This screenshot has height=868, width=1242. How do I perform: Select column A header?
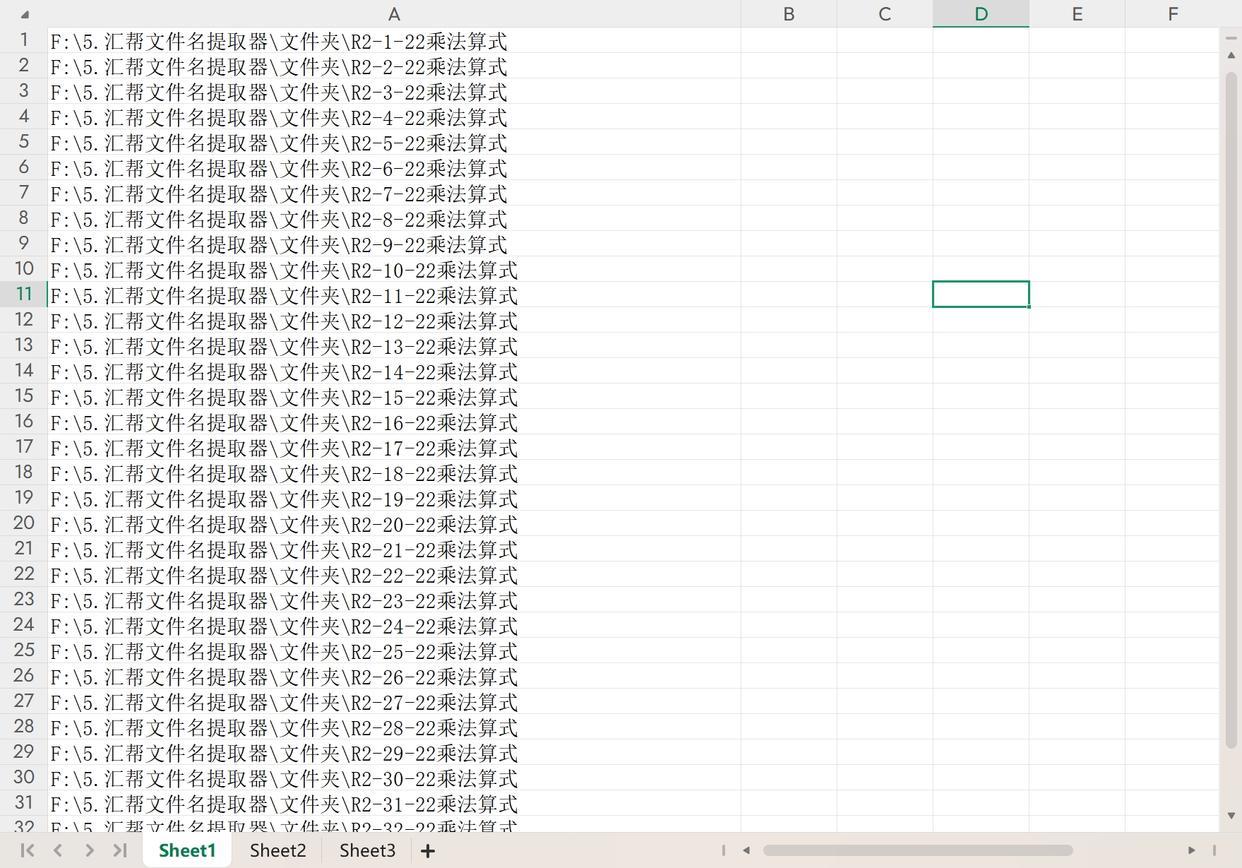pos(394,14)
